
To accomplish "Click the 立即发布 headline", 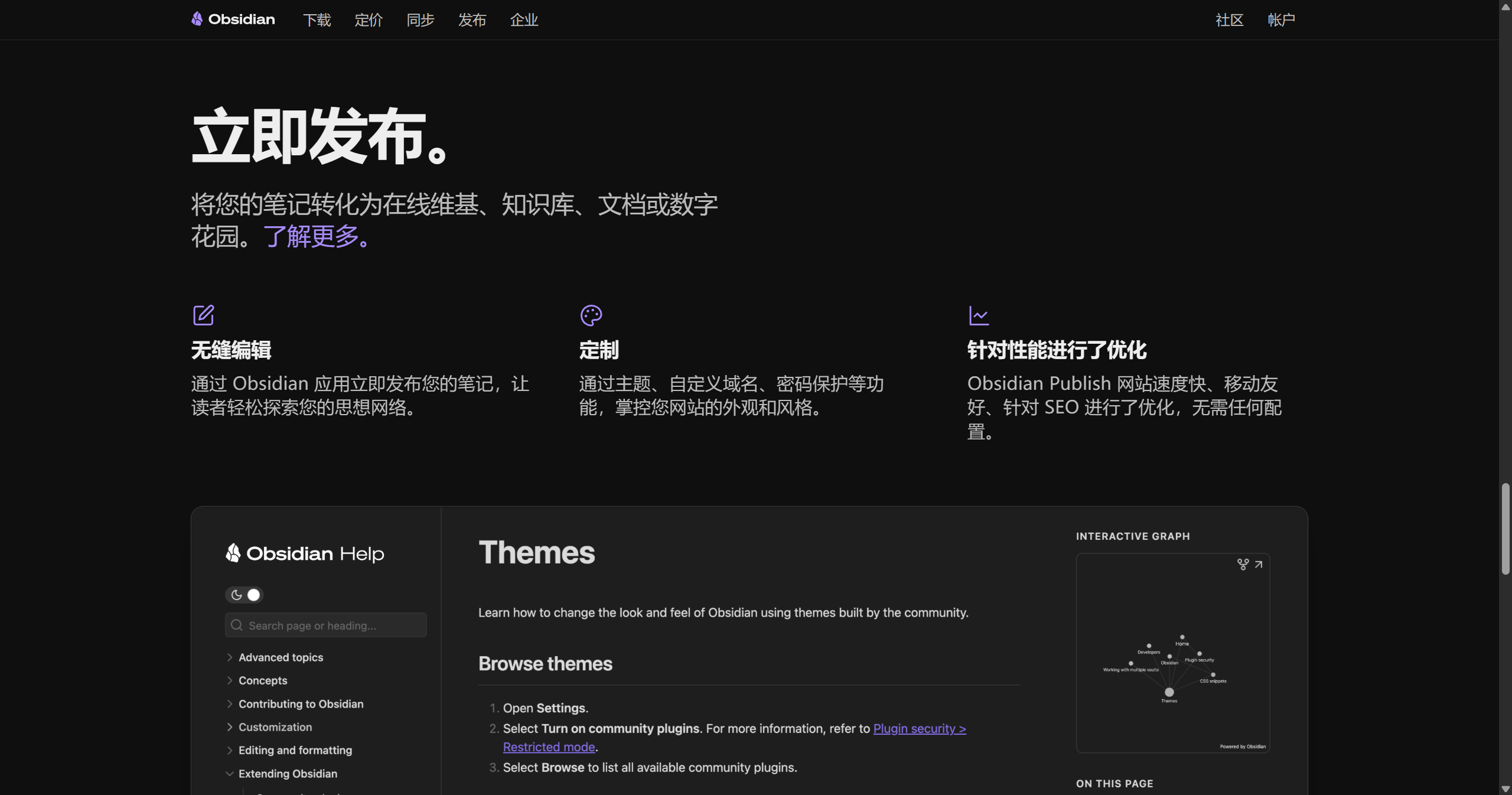I will (x=320, y=136).
